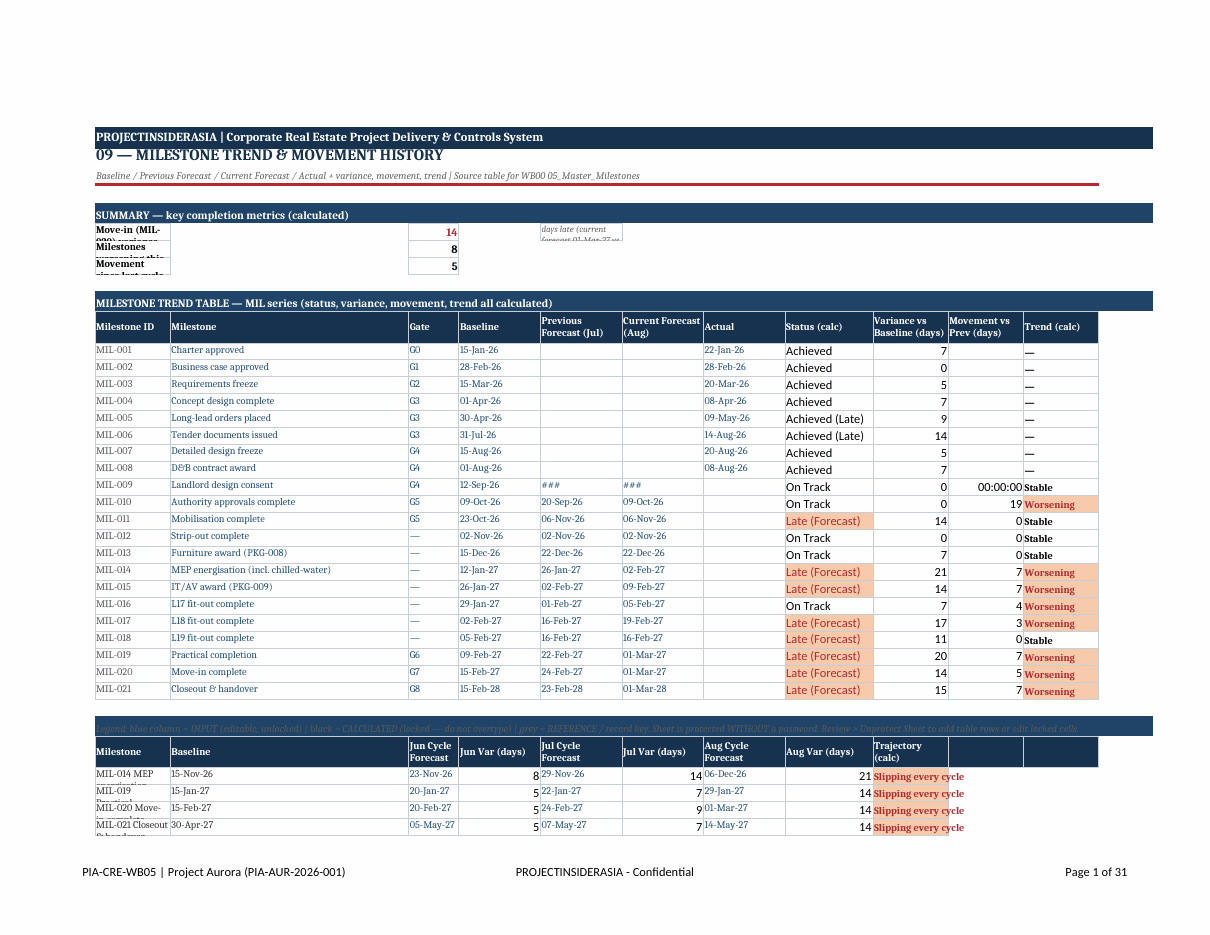Click 'Move-in complete' milestone
The width and height of the screenshot is (1210, 935).
(289, 673)
